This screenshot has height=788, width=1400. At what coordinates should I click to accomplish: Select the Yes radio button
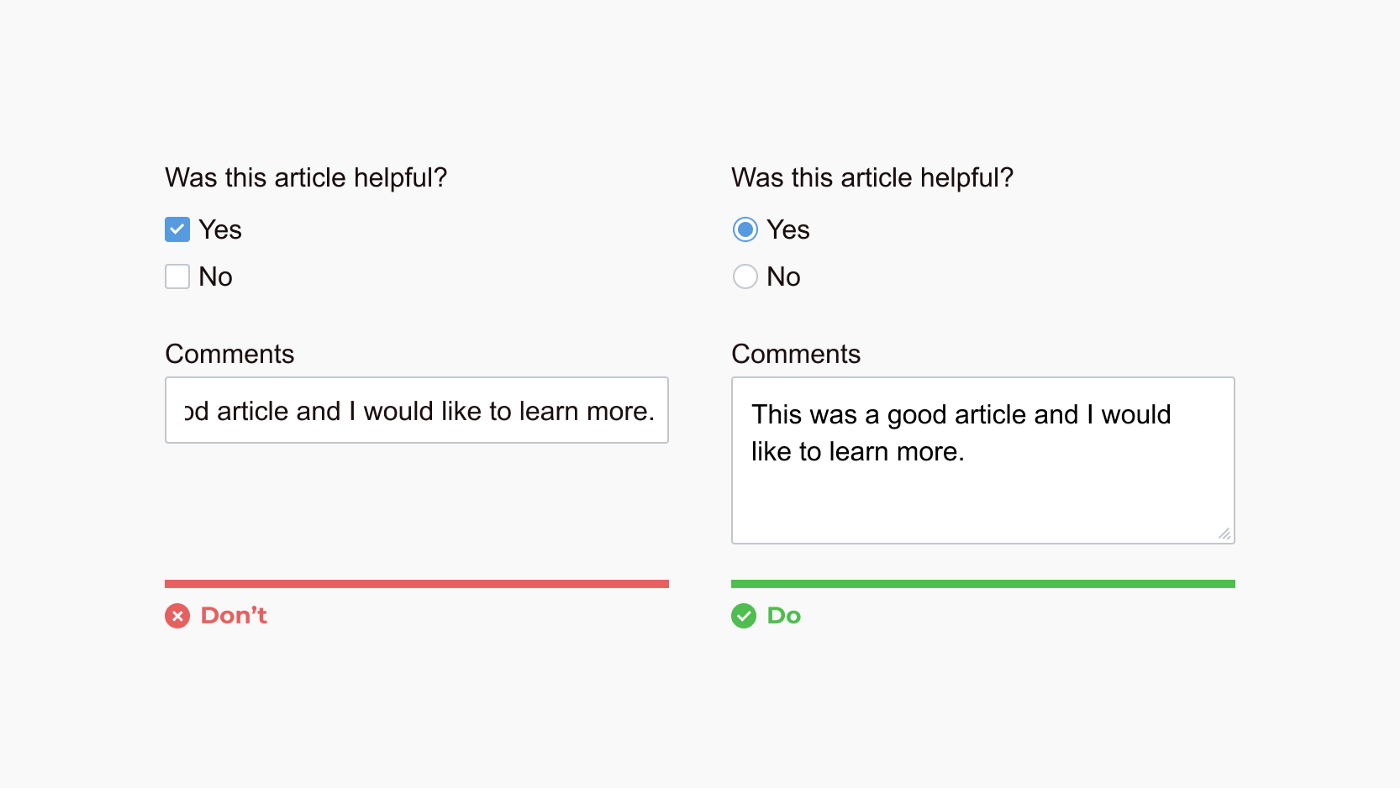745,230
